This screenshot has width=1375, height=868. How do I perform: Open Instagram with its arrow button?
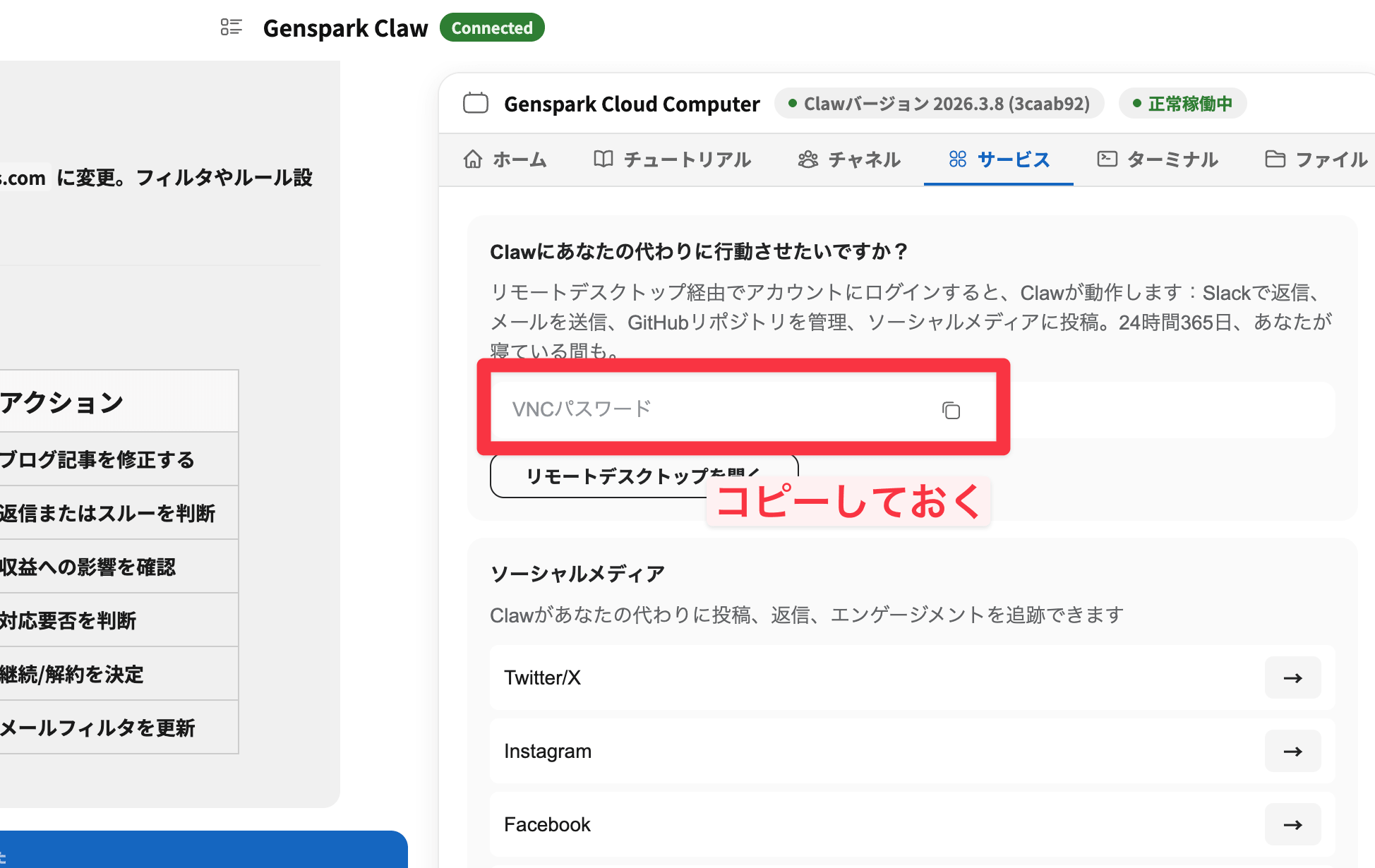click(1292, 751)
